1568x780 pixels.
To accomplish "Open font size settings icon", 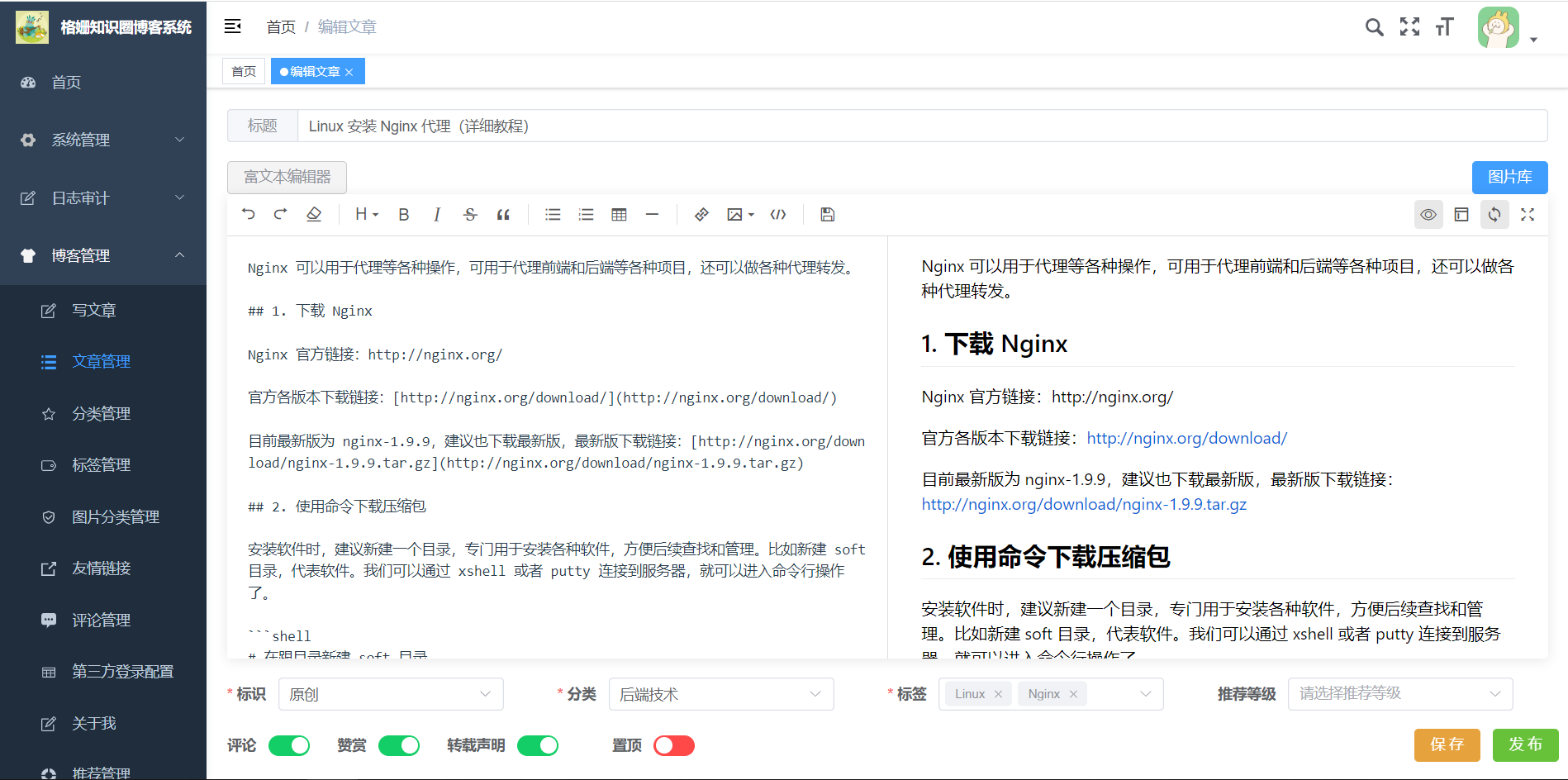I will [1444, 27].
